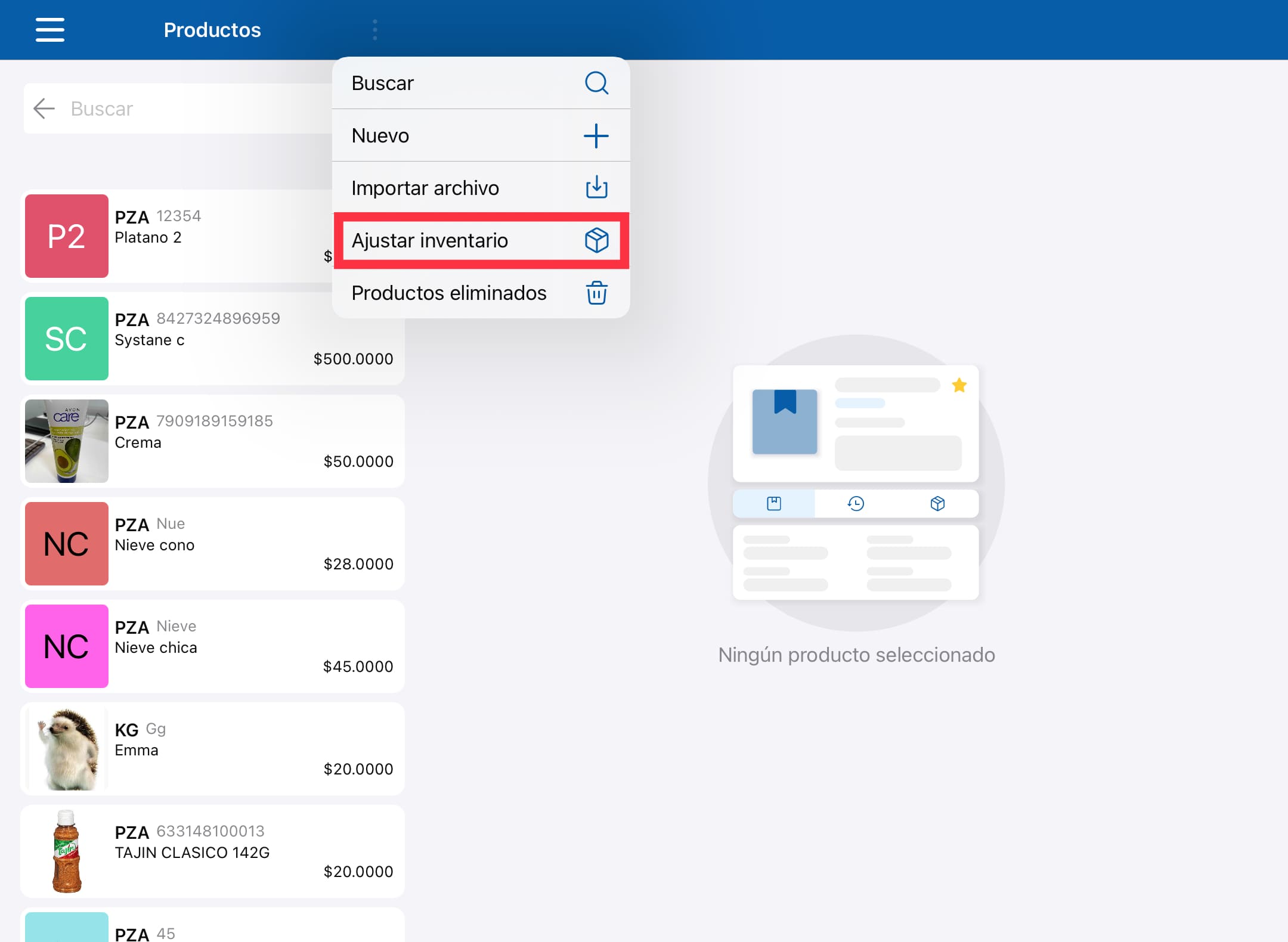Click the green SC product tile
The width and height of the screenshot is (1288, 942).
click(67, 339)
